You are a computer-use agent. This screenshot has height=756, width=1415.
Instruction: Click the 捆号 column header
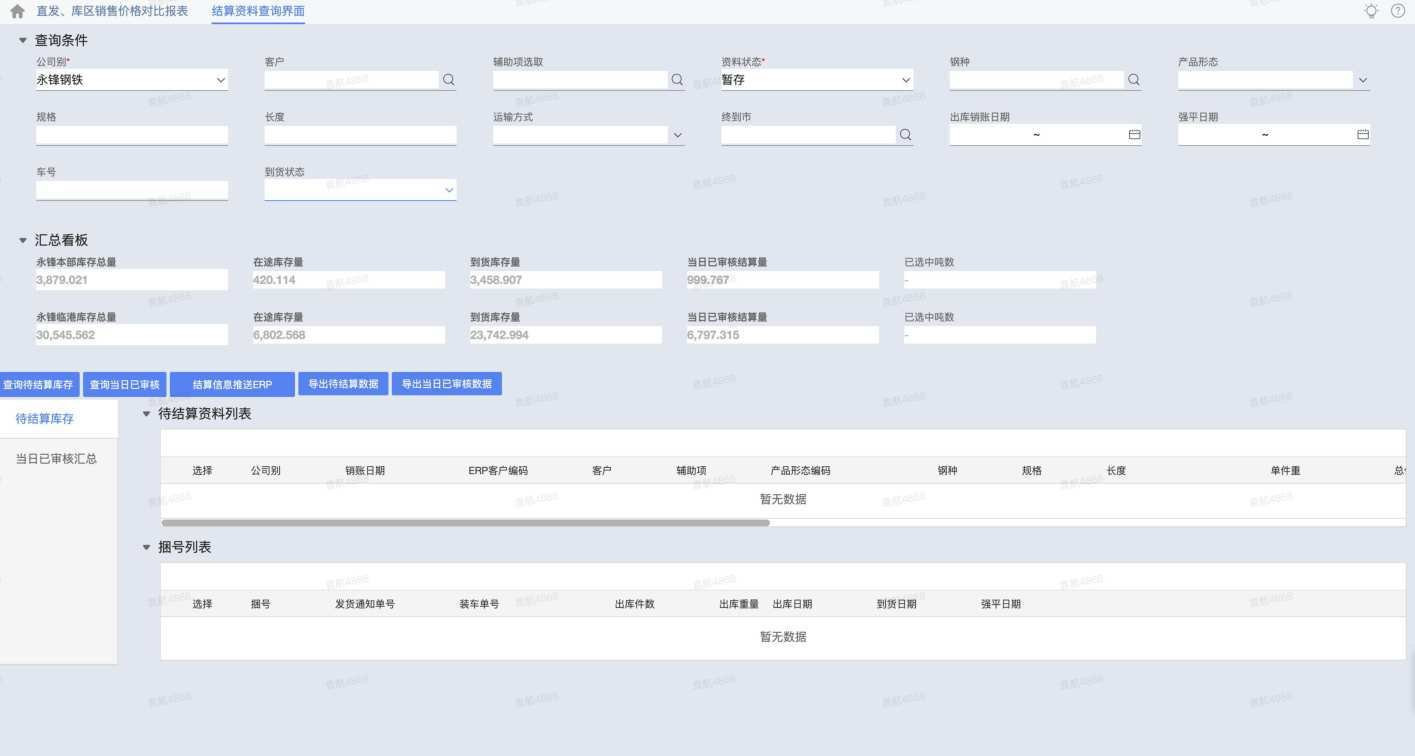(x=260, y=604)
